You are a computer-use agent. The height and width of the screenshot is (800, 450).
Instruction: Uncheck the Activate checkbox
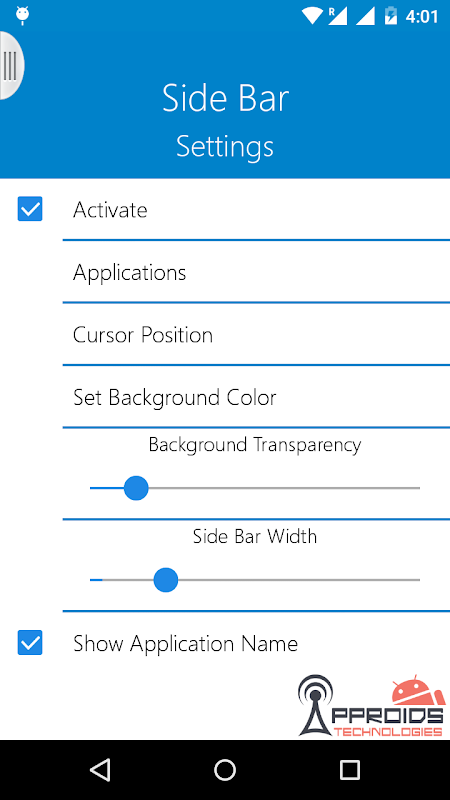pos(30,209)
